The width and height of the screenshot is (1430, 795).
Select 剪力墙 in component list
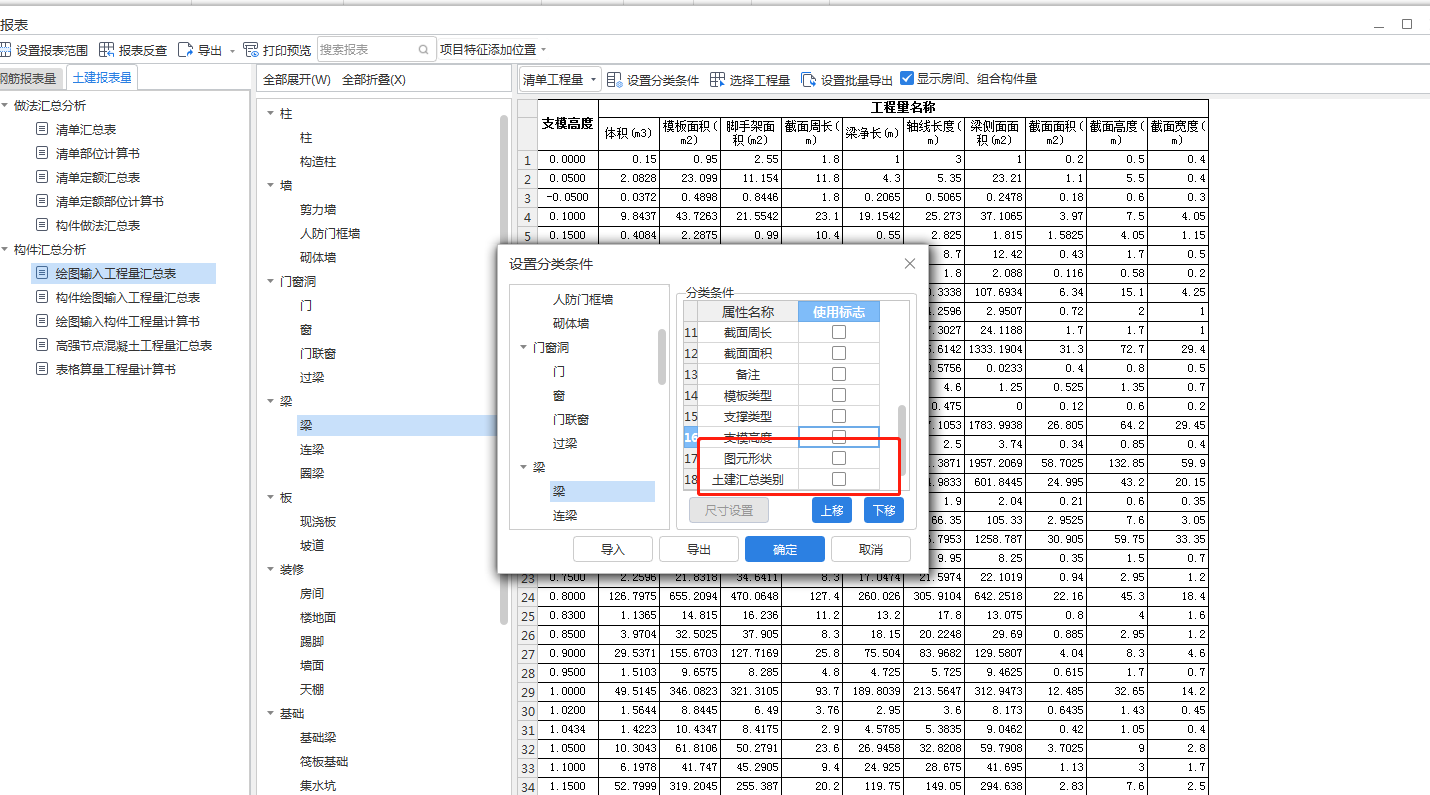click(x=318, y=209)
